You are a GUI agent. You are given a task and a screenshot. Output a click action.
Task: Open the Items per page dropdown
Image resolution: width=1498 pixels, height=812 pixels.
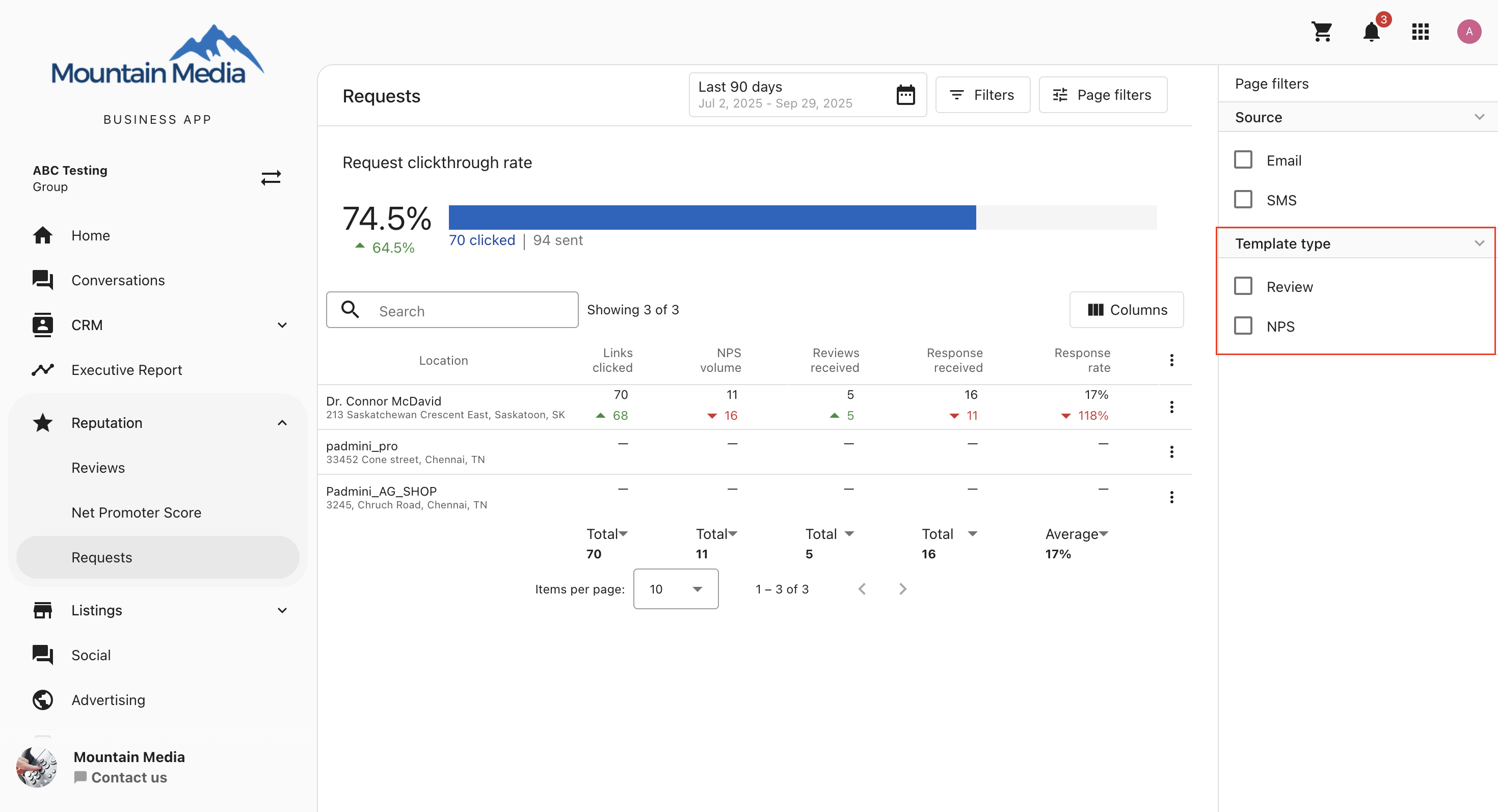pos(675,589)
